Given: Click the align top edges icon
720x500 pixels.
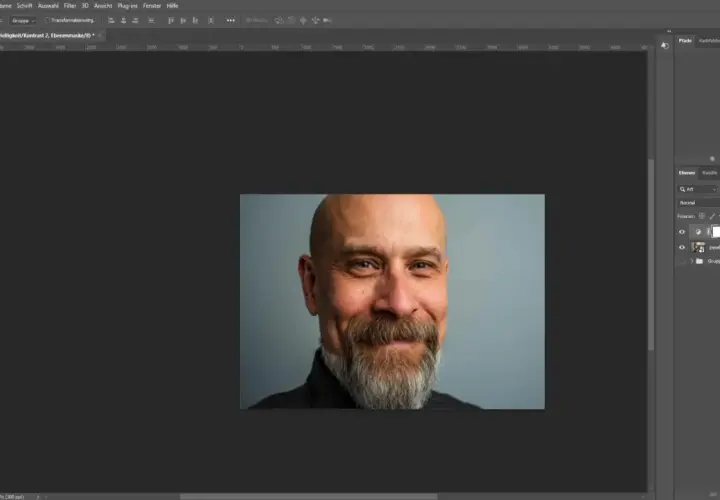Looking at the screenshot, I should (171, 20).
